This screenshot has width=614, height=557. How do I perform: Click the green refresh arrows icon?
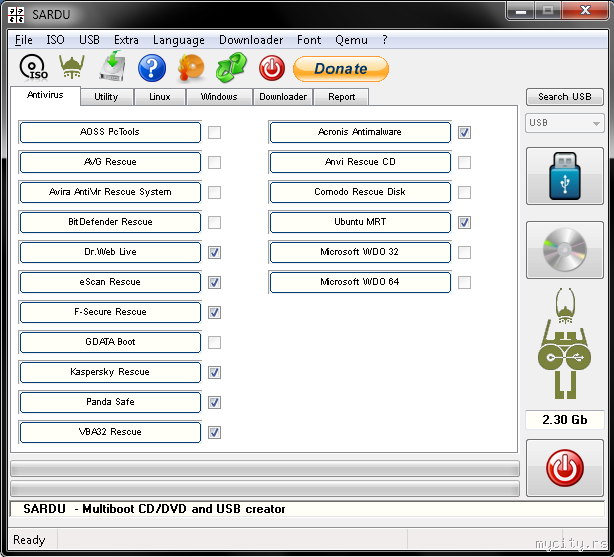point(231,68)
